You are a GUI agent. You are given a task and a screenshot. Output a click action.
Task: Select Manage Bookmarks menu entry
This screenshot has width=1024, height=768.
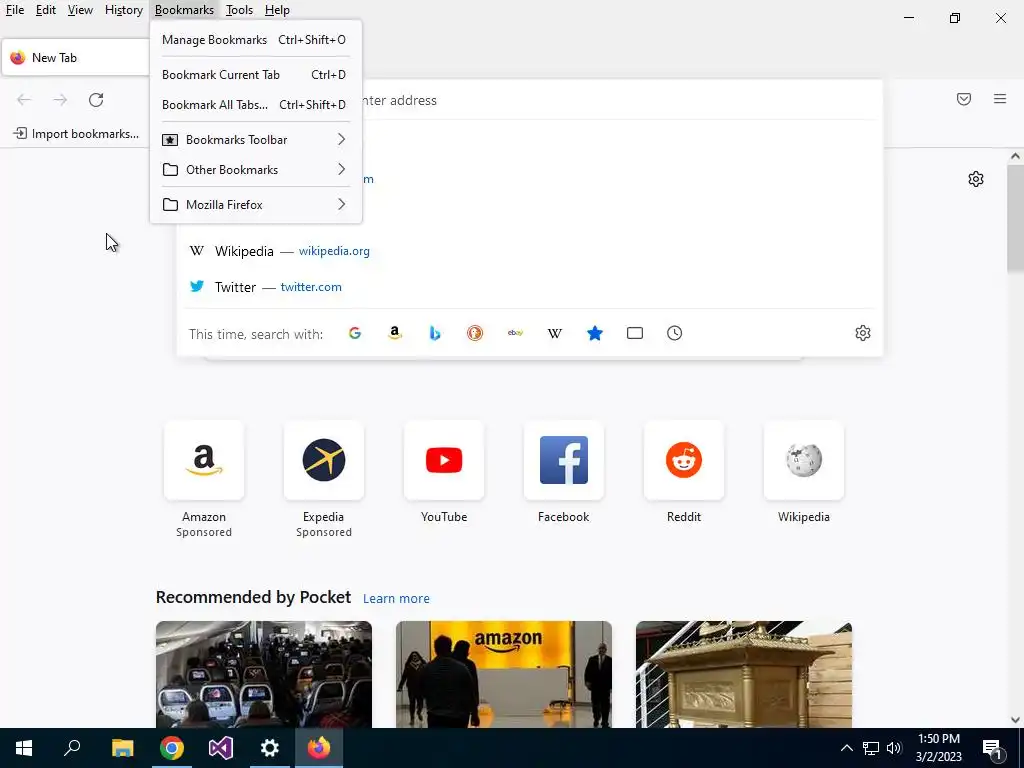(255, 40)
